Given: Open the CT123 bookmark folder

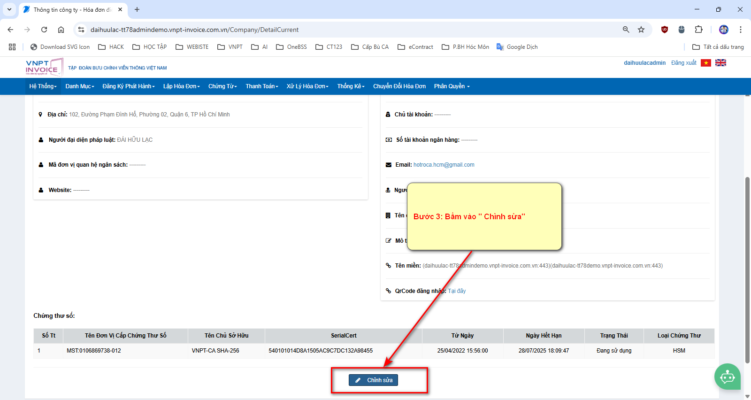Looking at the screenshot, I should pos(329,47).
